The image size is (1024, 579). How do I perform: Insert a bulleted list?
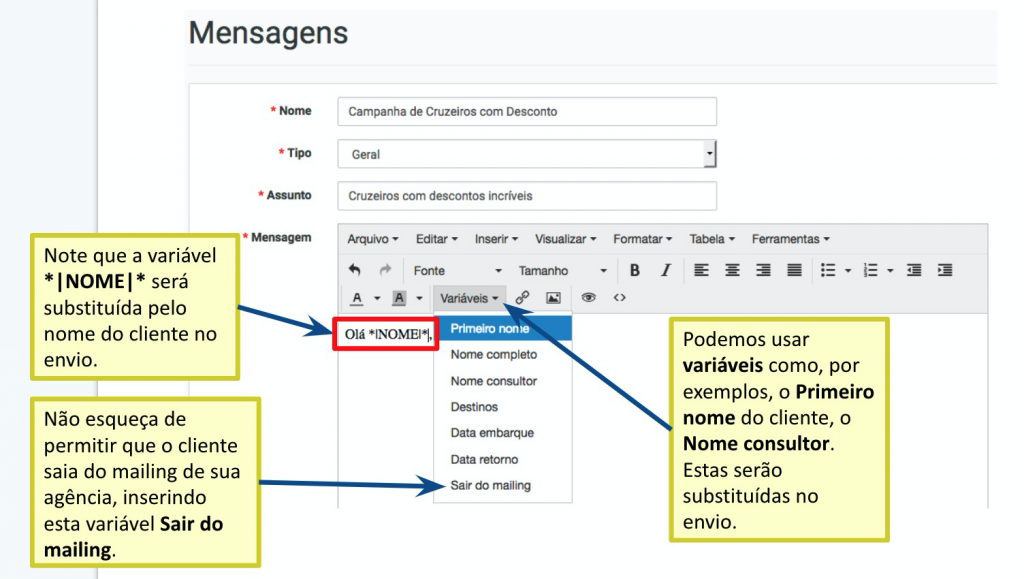[828, 270]
